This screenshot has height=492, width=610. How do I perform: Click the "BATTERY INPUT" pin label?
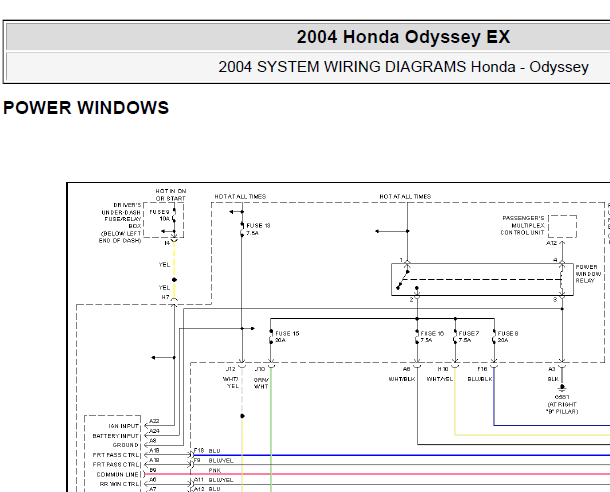[116, 436]
